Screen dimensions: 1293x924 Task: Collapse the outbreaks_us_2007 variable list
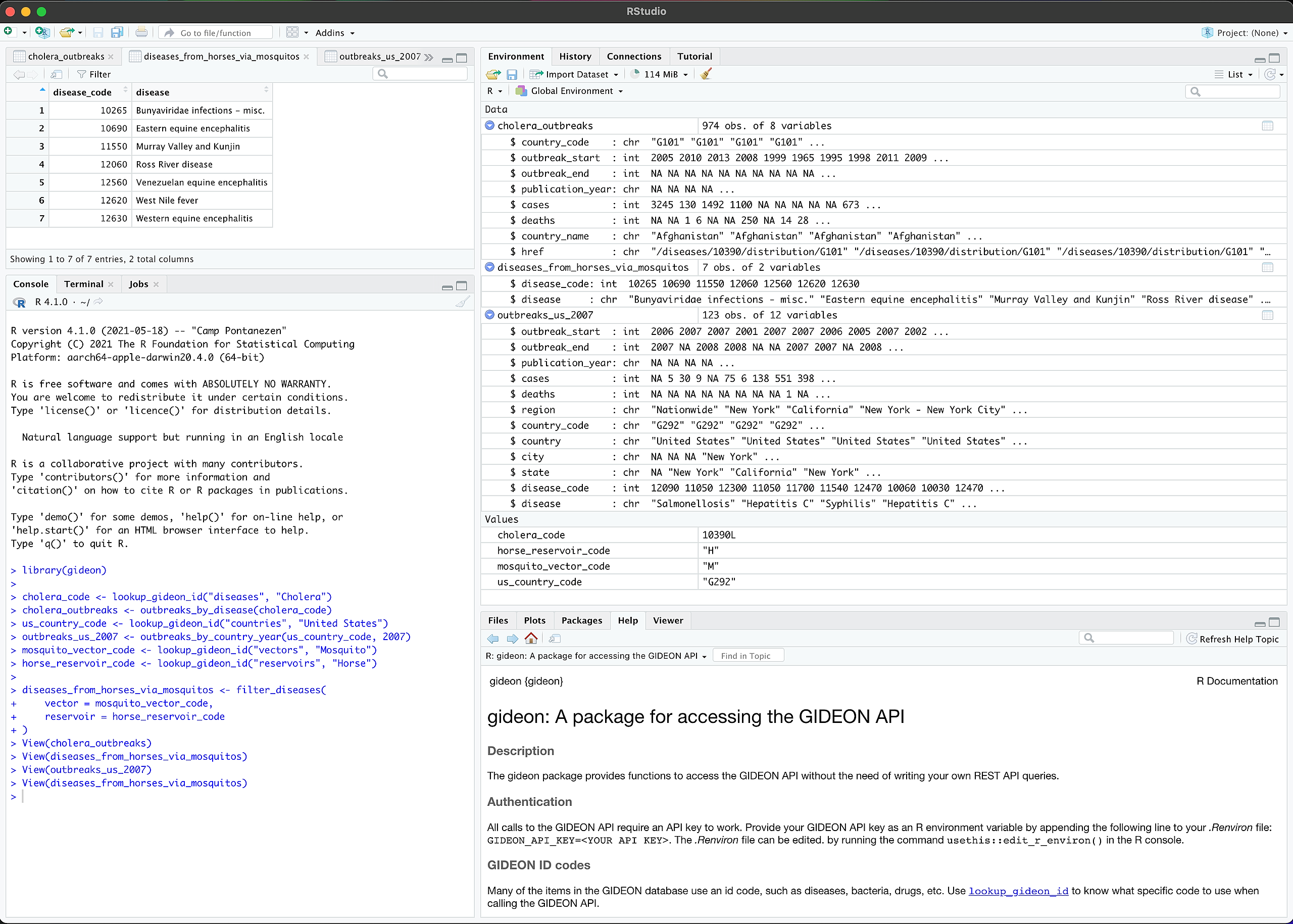[x=489, y=315]
